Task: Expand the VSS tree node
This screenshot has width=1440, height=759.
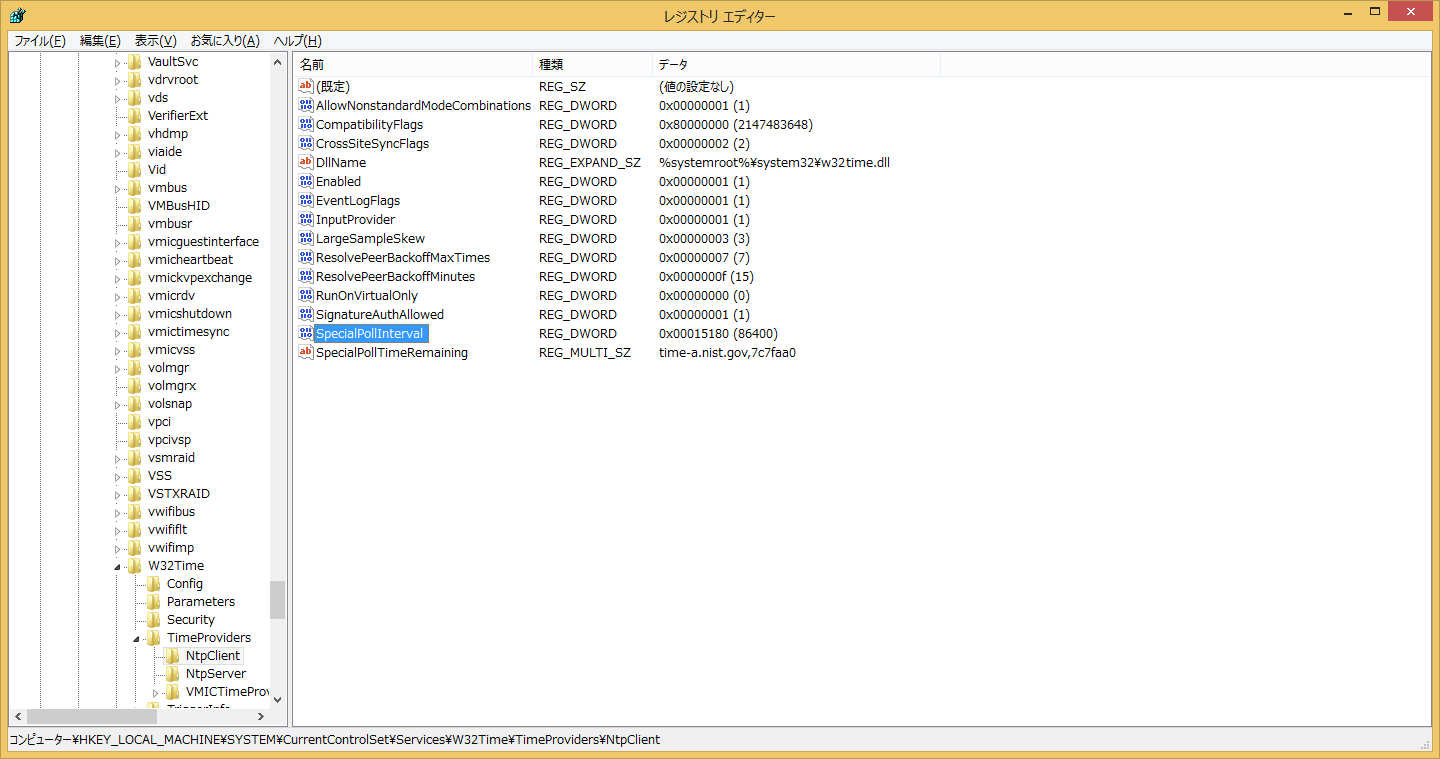Action: pyautogui.click(x=117, y=476)
